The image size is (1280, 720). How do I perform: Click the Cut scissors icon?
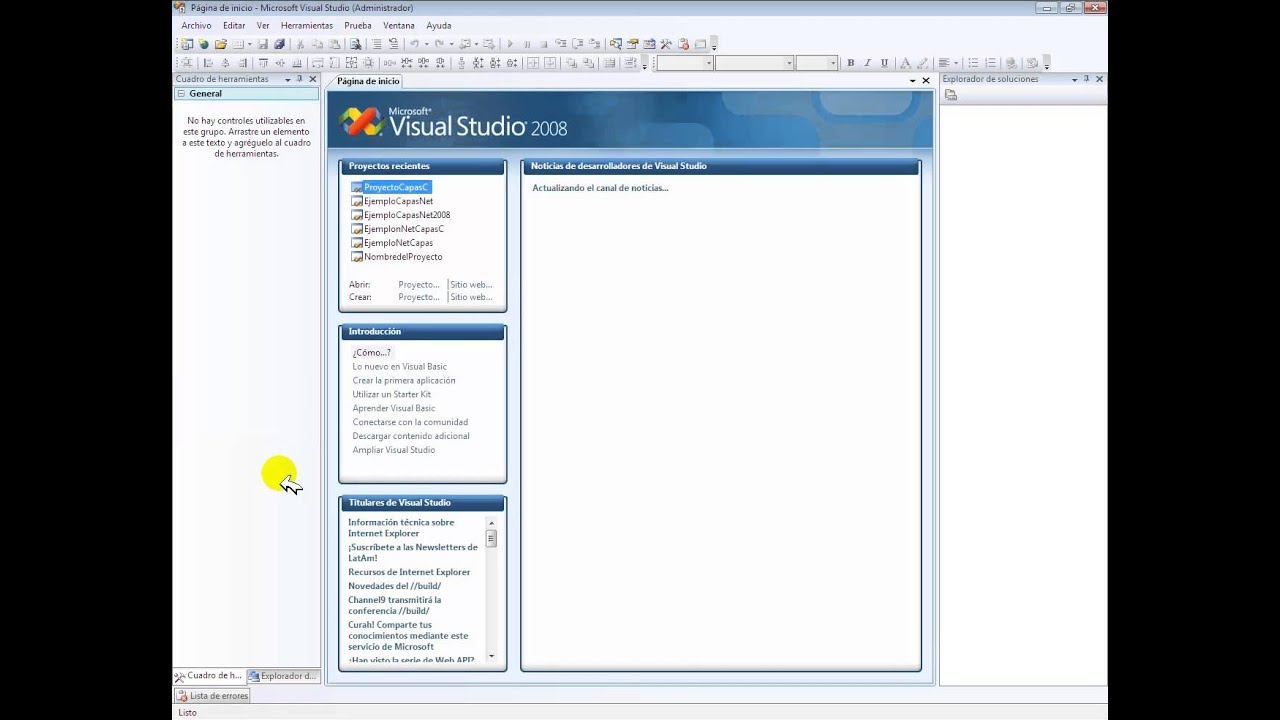click(x=300, y=44)
